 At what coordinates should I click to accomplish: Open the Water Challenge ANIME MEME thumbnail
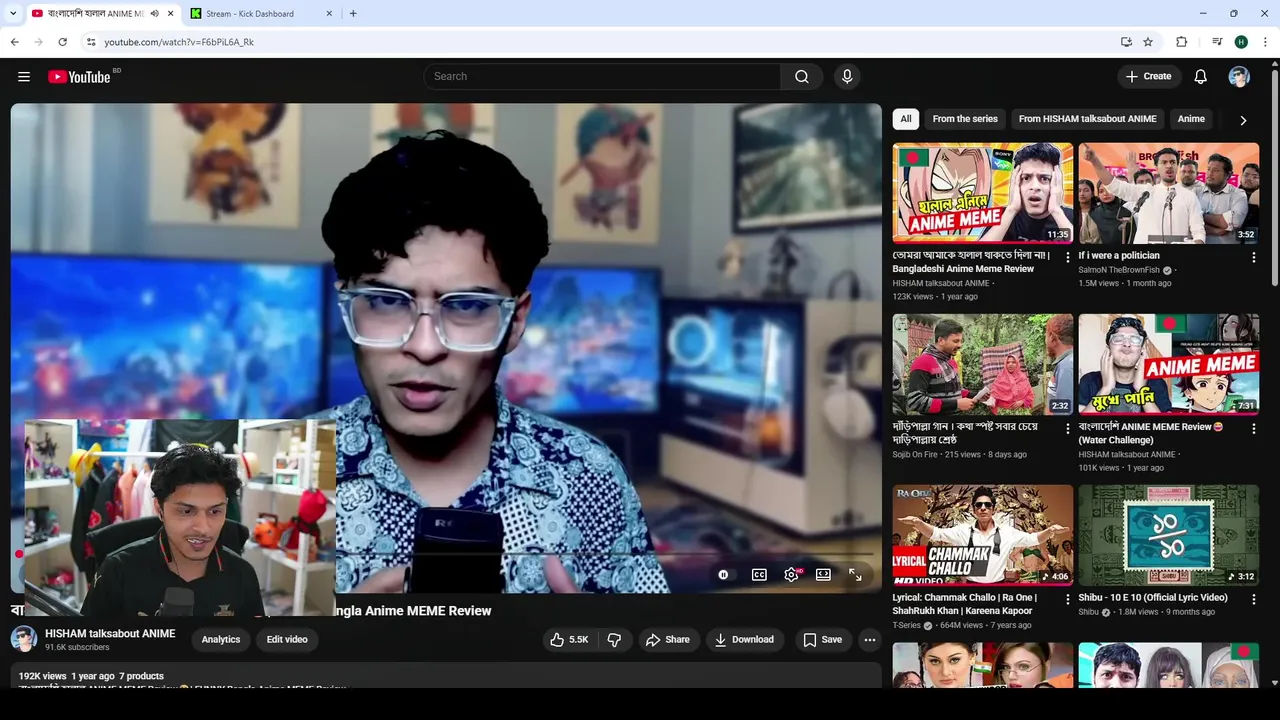[1169, 364]
